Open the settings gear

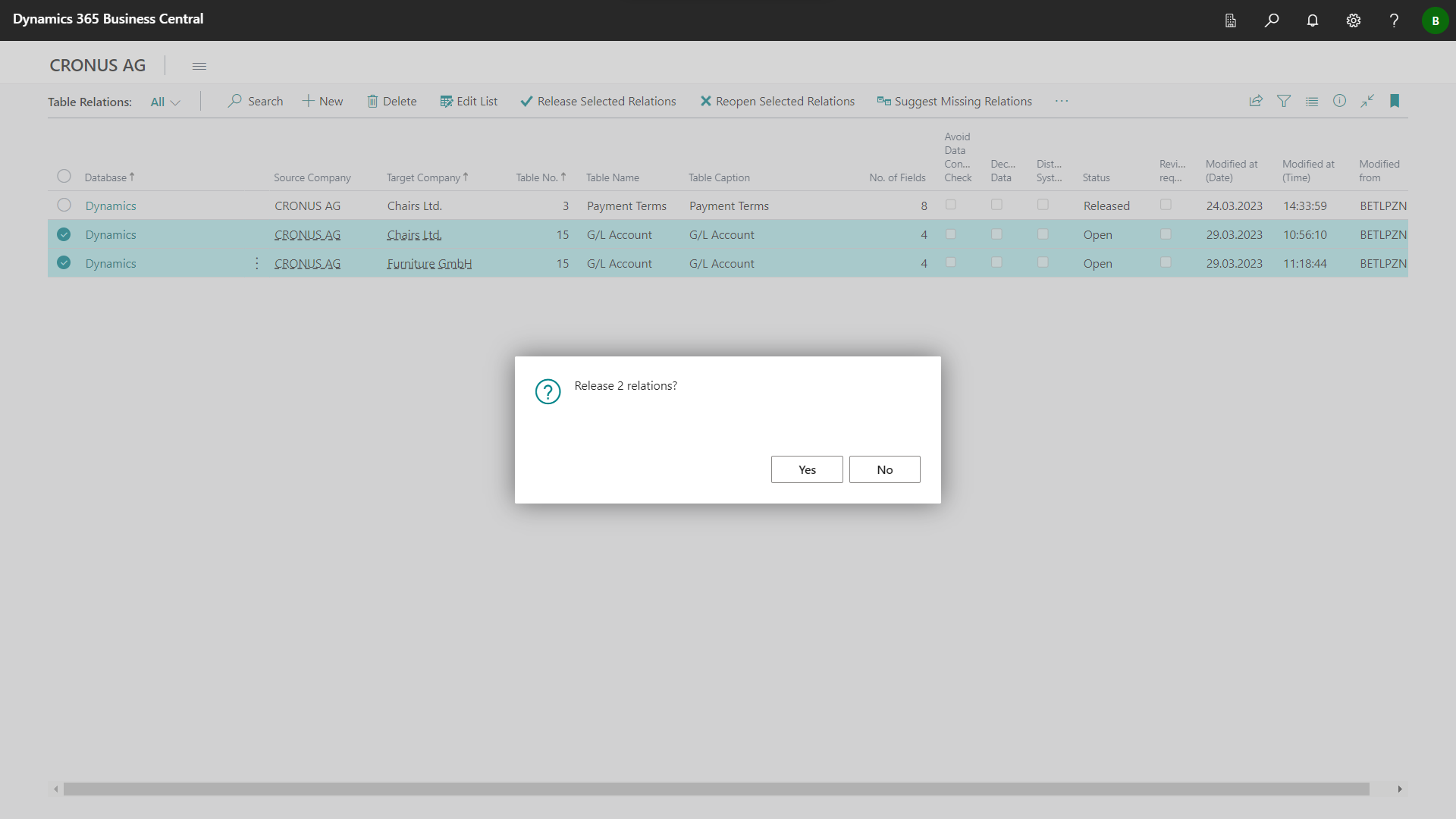1354,20
